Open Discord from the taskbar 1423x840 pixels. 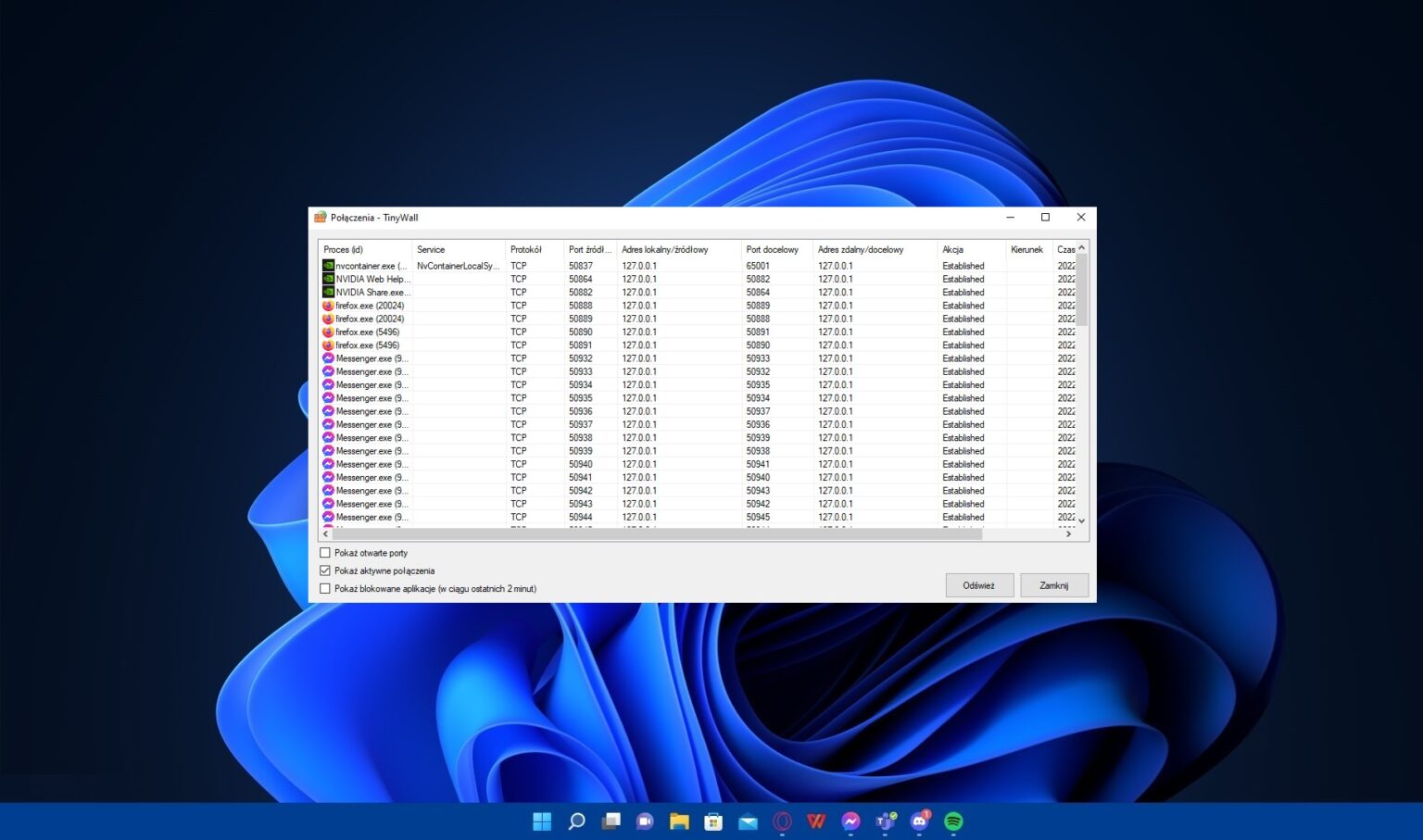pyautogui.click(x=919, y=821)
